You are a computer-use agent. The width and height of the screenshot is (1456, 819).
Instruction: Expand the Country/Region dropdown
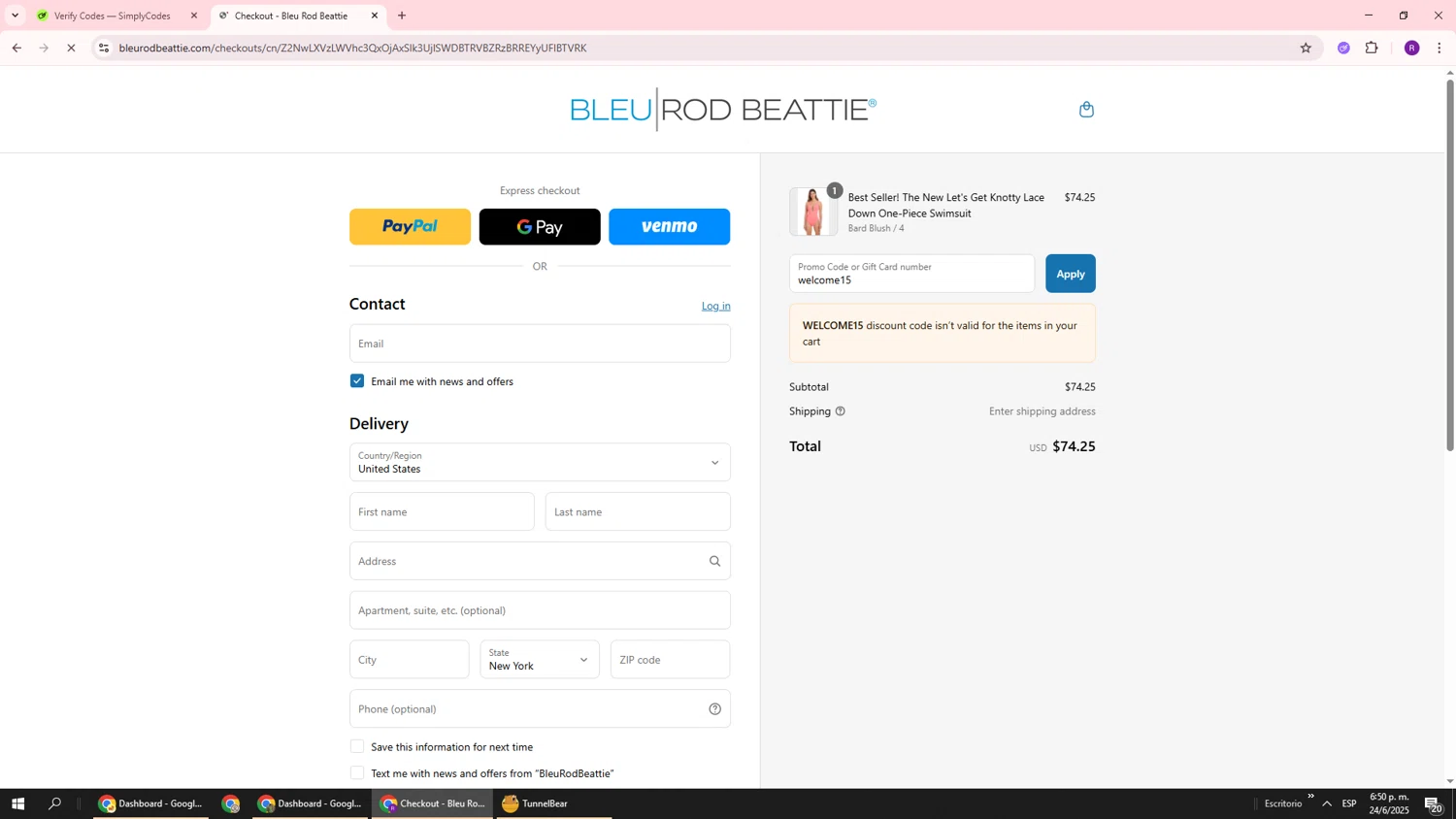click(540, 463)
